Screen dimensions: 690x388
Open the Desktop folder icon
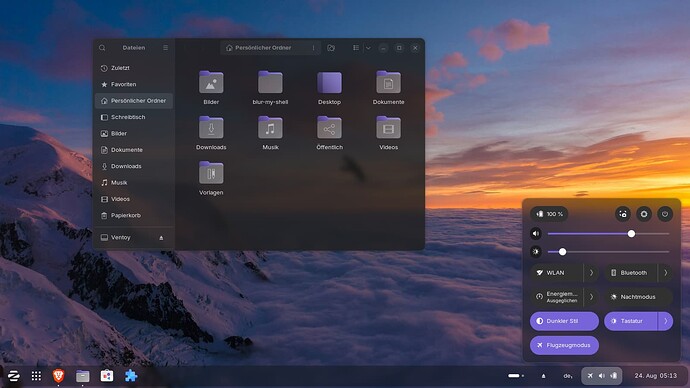[329, 82]
